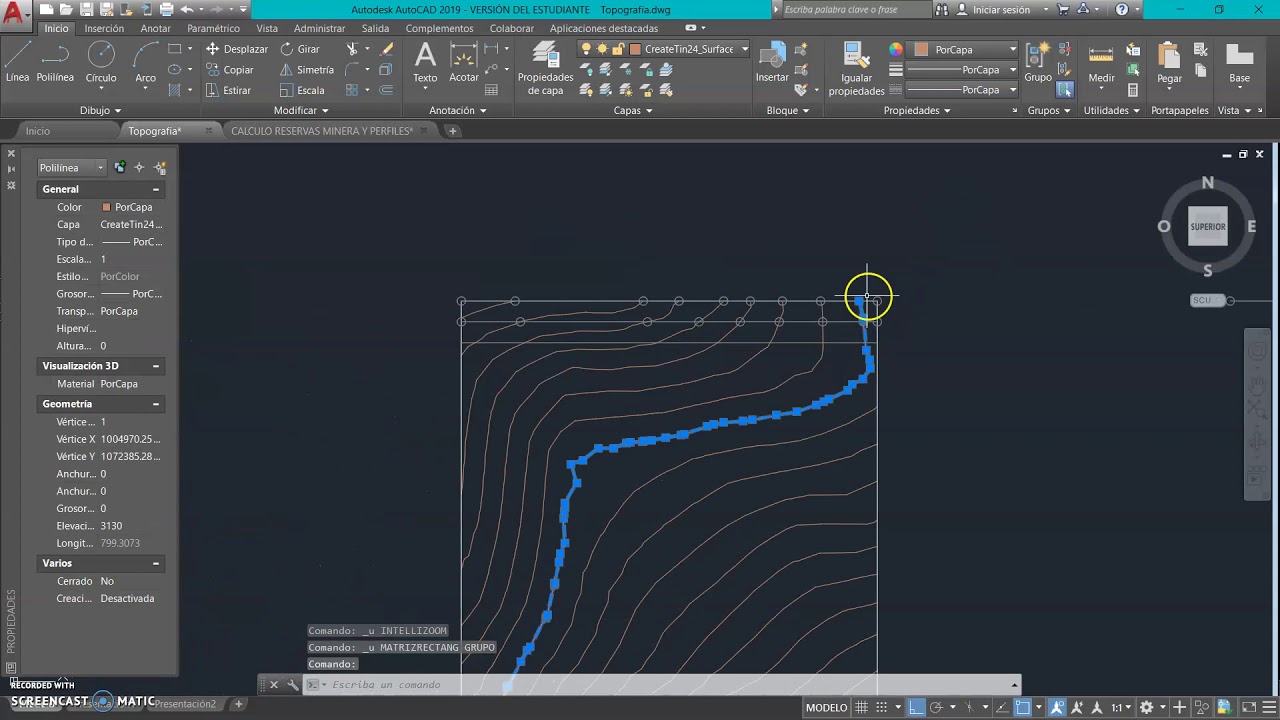Open the Polilínea object type dropdown

[x=71, y=168]
